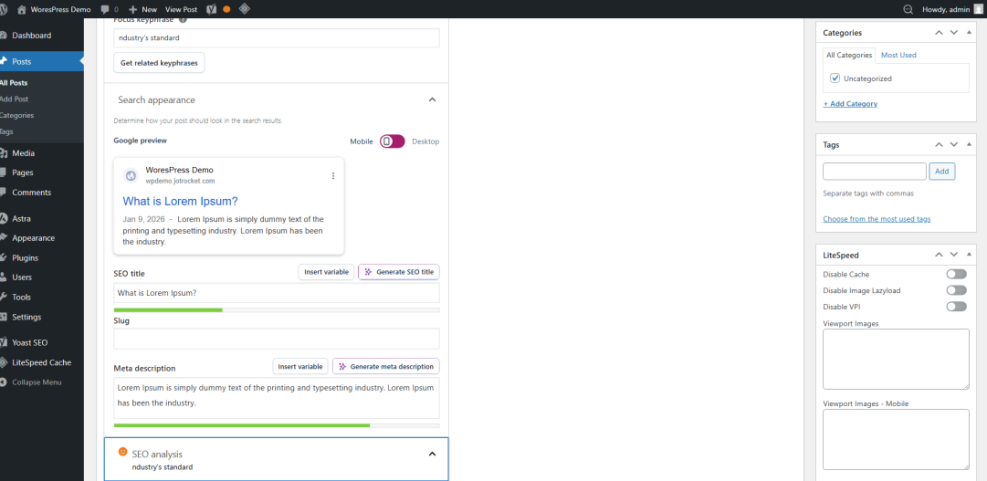The image size is (987, 481).
Task: Click into the Slug input field
Action: 276,339
